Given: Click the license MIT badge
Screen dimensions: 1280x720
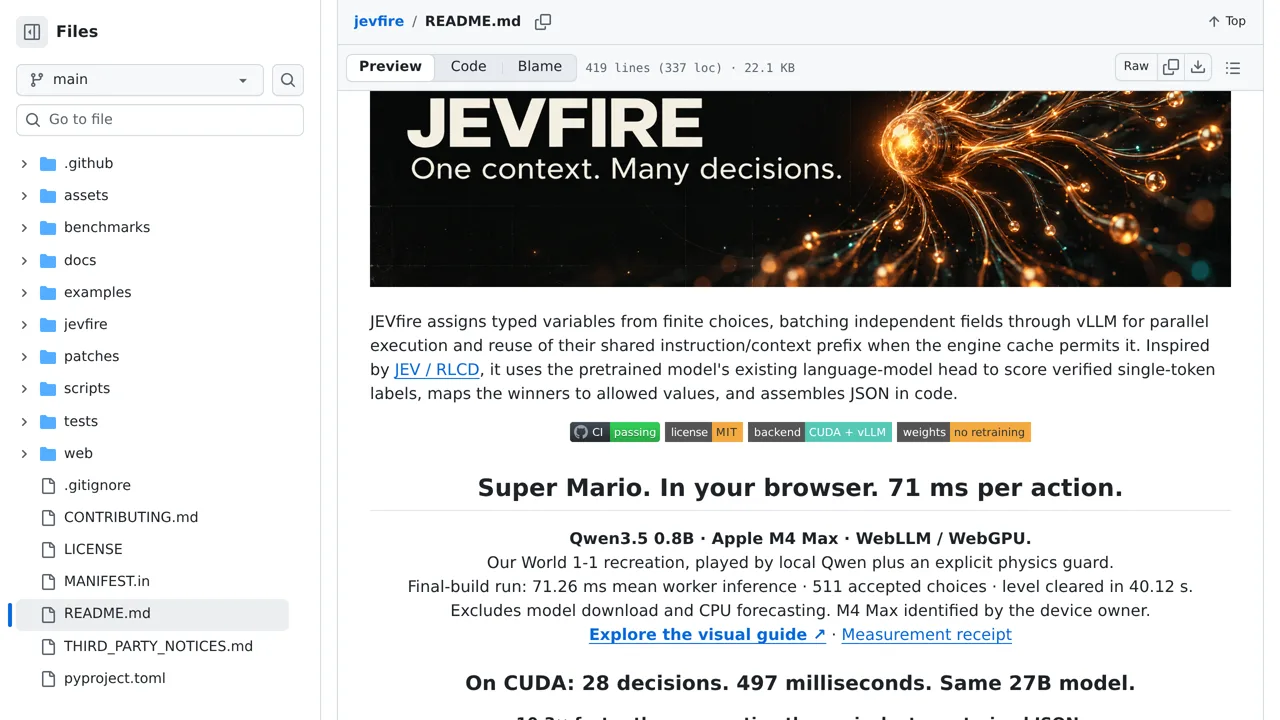Looking at the screenshot, I should click(704, 432).
